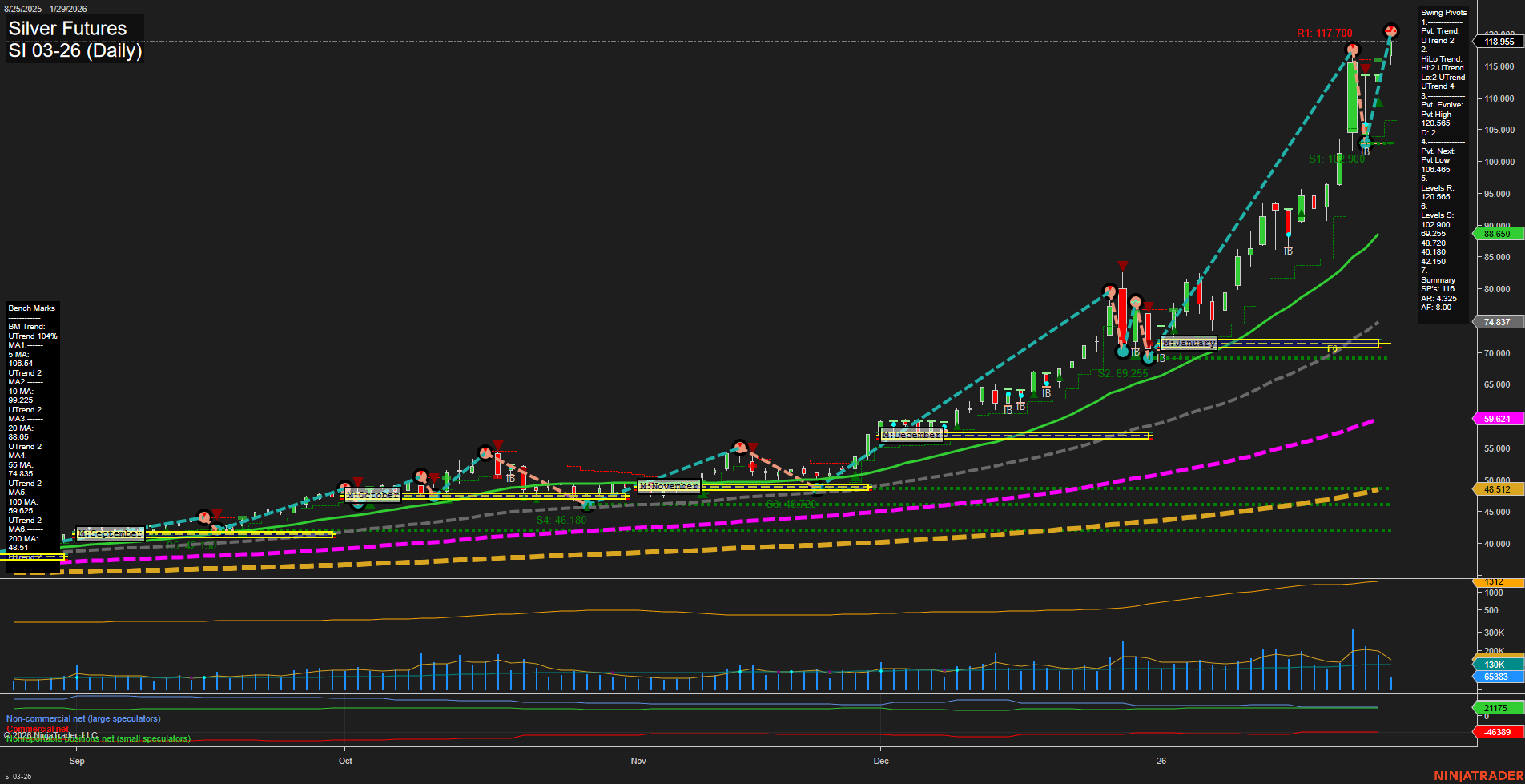Select the SI 03-26 tab at the bottom left

(18, 776)
